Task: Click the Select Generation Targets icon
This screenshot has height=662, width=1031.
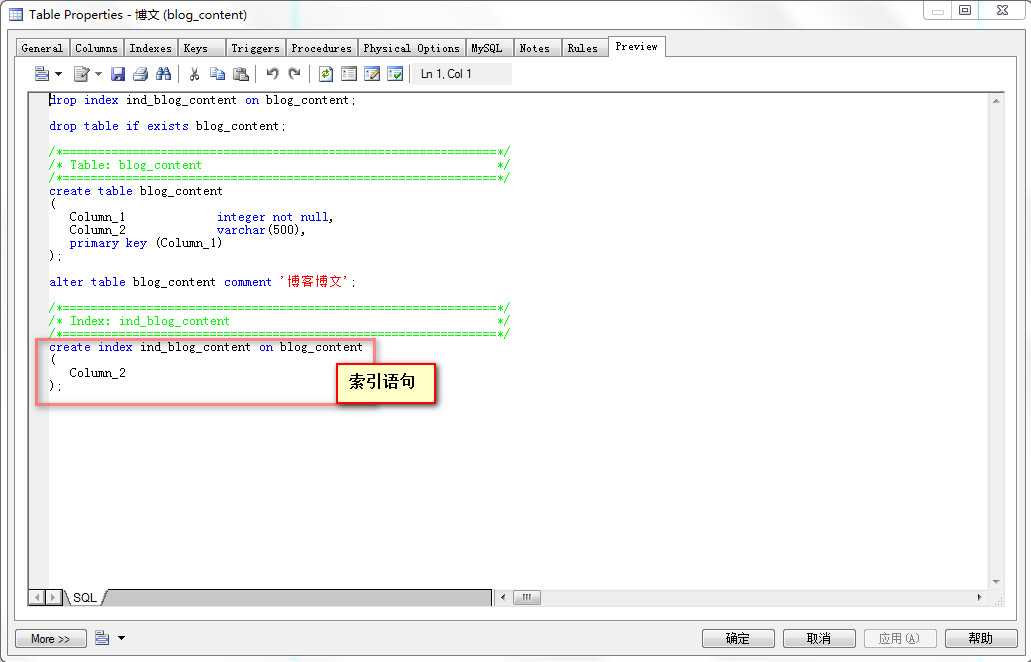Action: click(372, 74)
